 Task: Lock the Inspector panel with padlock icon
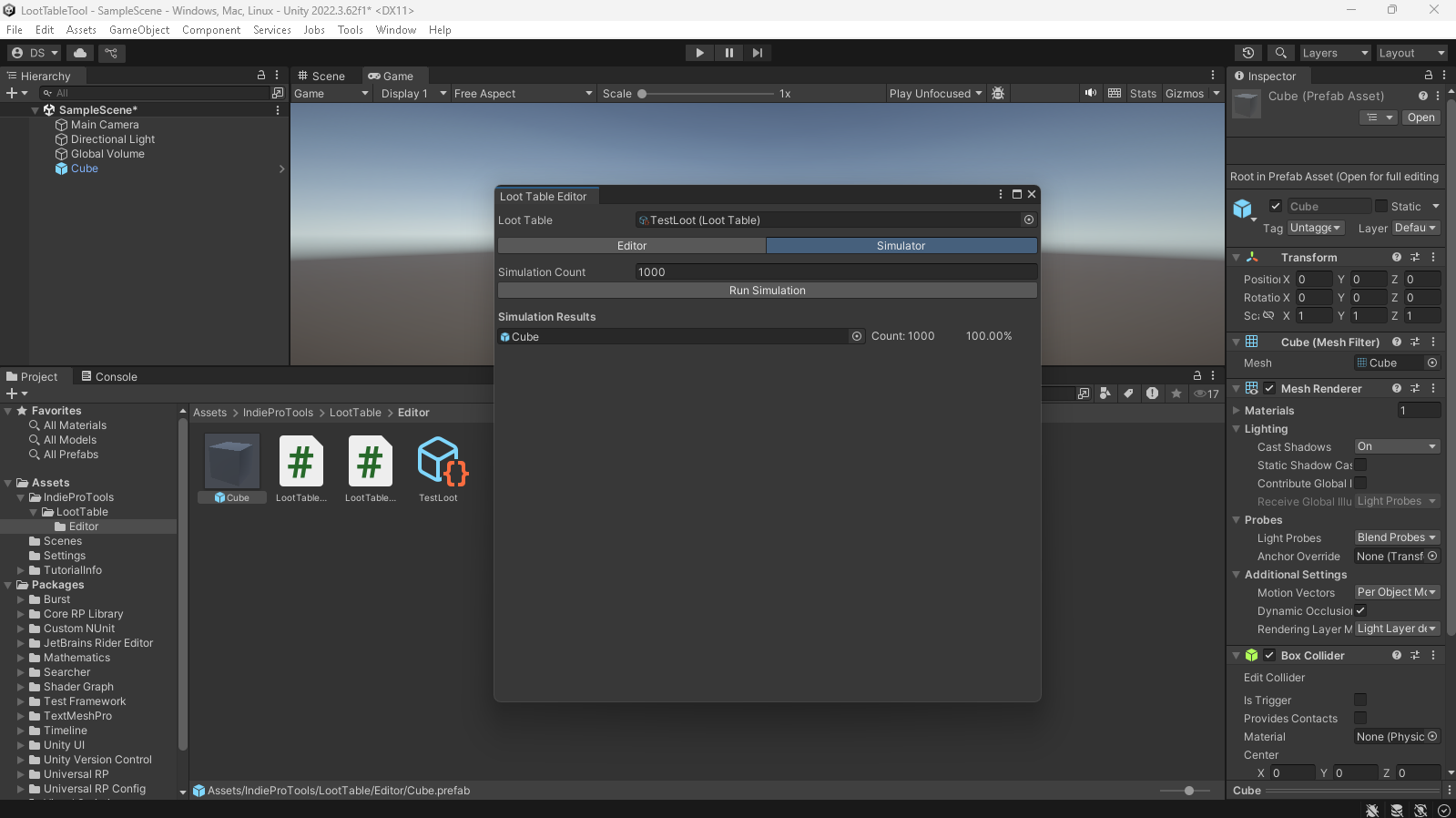1429,76
